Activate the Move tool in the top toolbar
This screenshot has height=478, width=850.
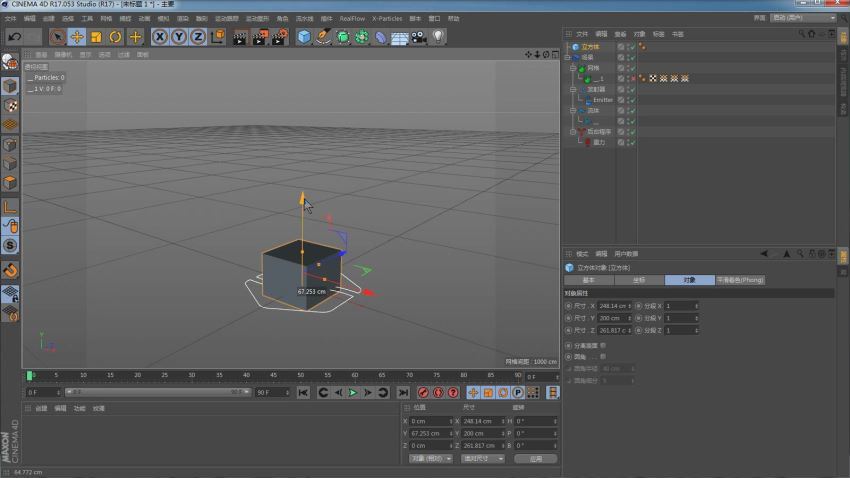click(x=77, y=37)
